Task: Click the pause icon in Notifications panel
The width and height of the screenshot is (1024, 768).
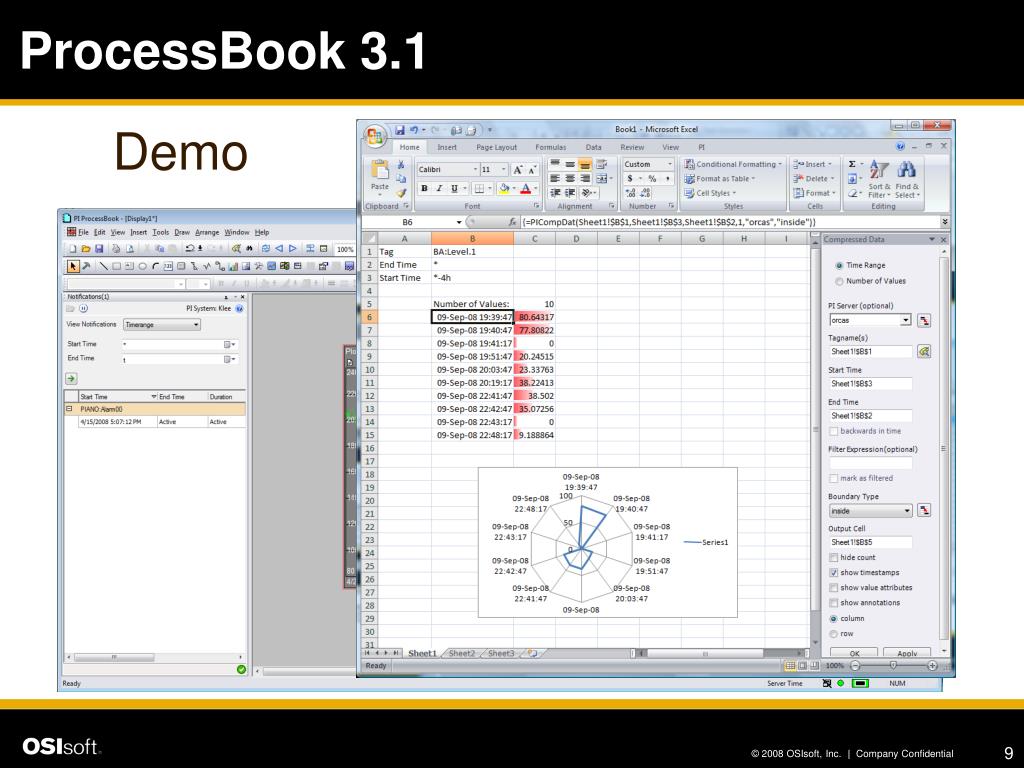Action: tap(84, 309)
